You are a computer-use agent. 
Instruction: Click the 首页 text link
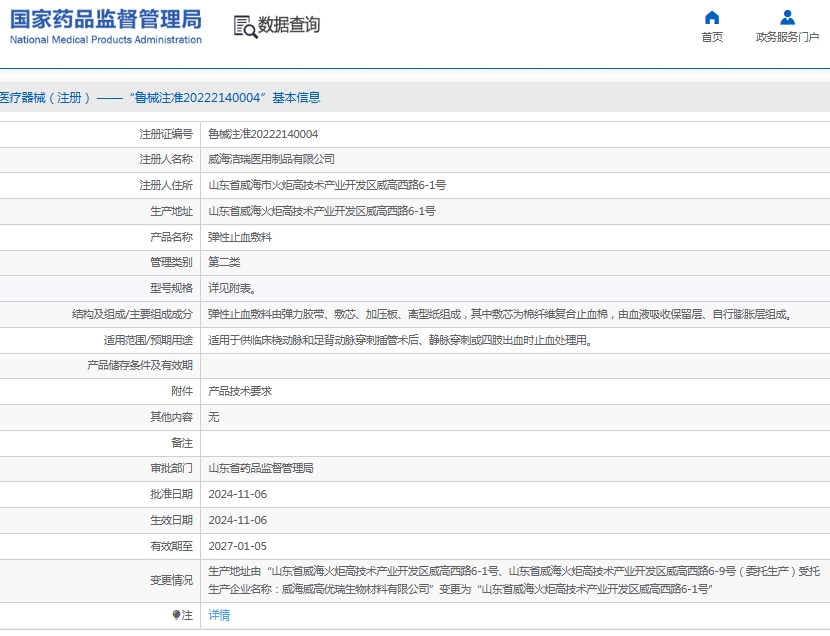(x=712, y=37)
